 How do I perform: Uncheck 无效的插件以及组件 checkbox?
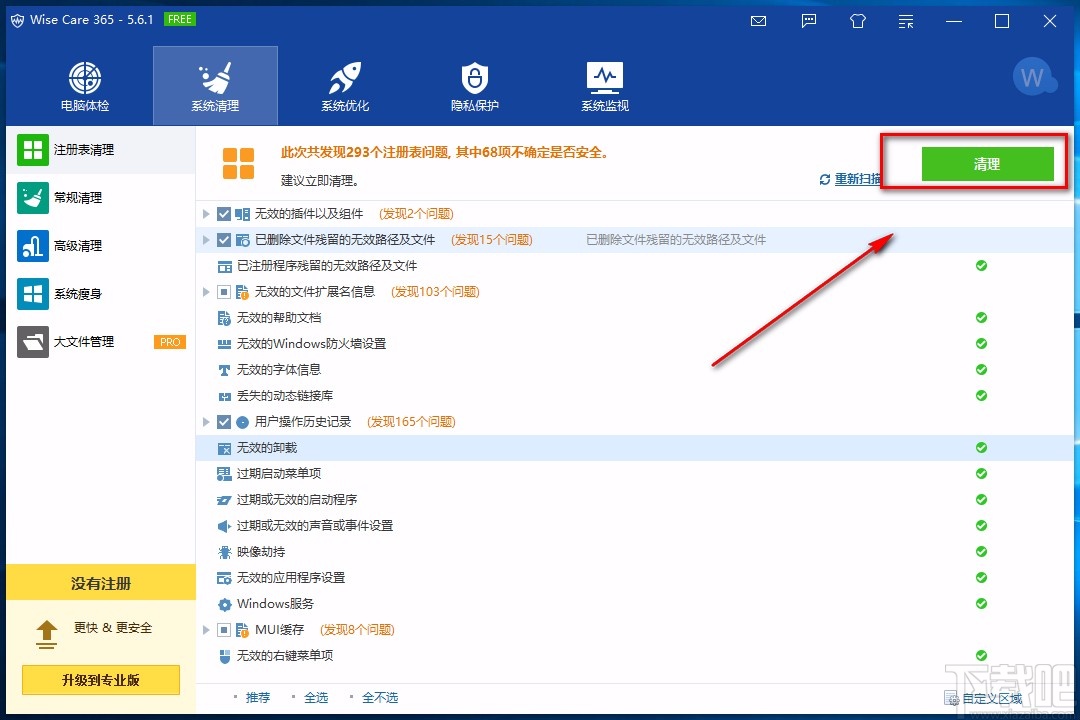coord(224,214)
